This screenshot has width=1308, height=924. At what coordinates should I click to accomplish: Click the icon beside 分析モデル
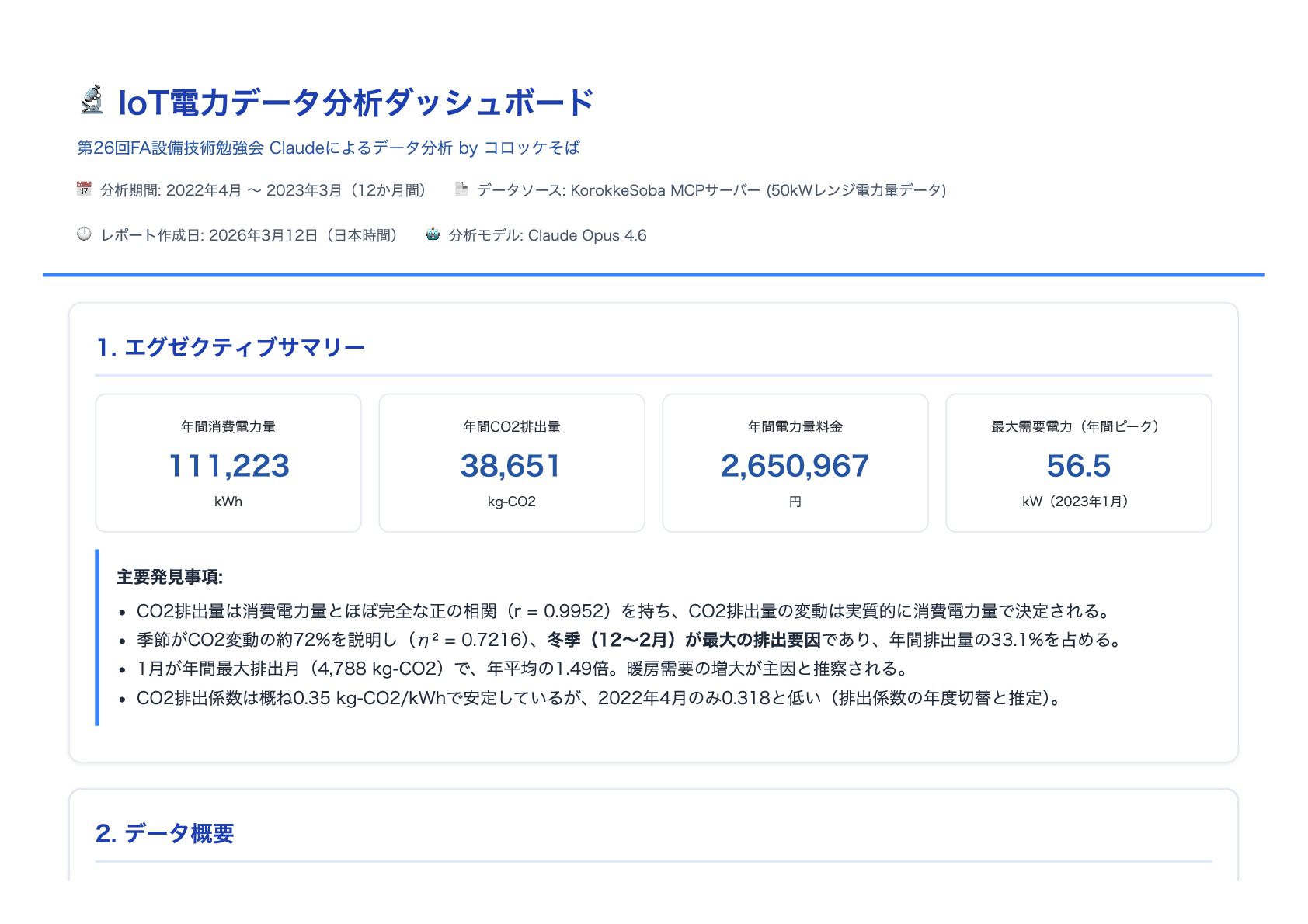[433, 234]
